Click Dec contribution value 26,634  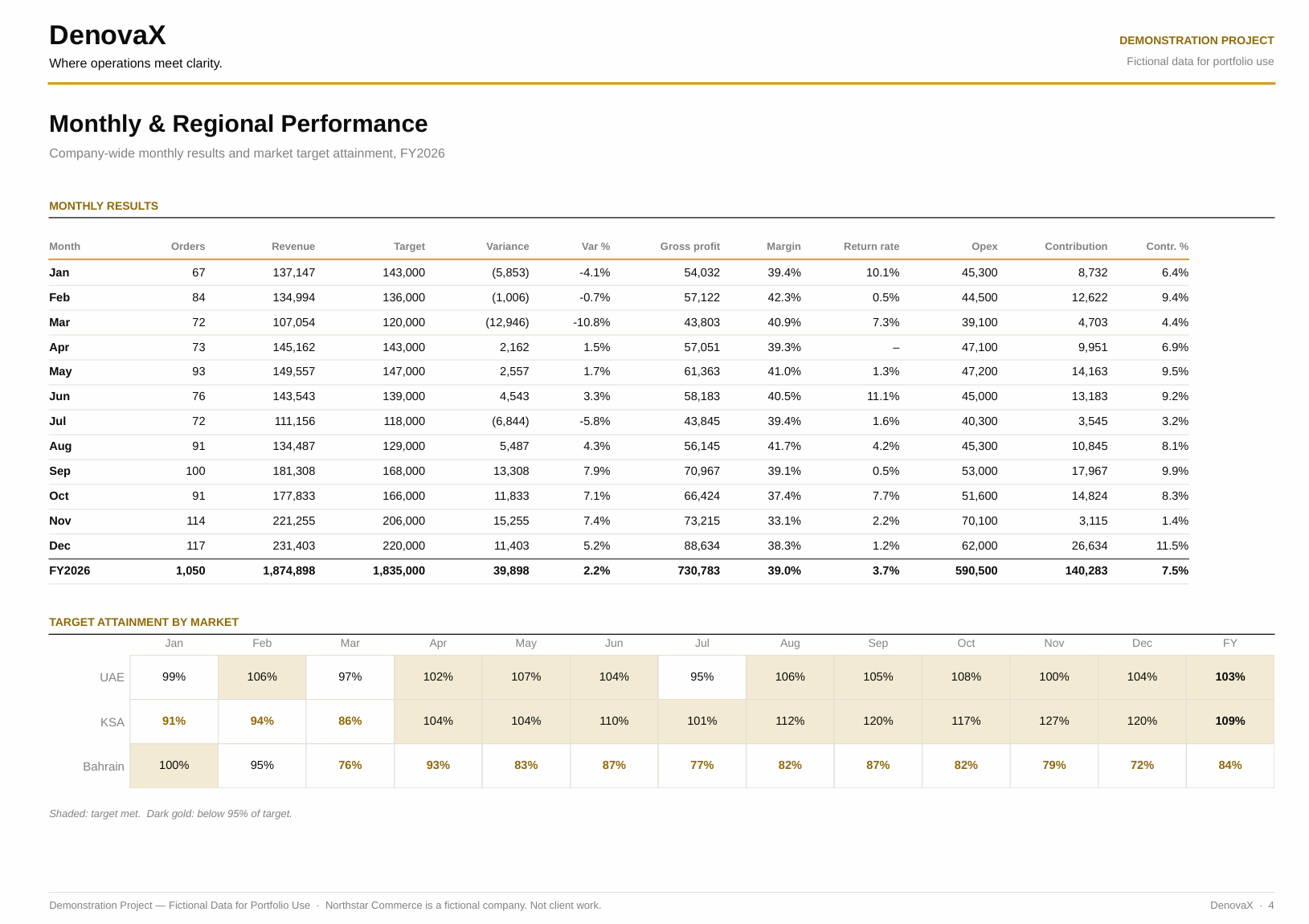pyautogui.click(x=1090, y=546)
